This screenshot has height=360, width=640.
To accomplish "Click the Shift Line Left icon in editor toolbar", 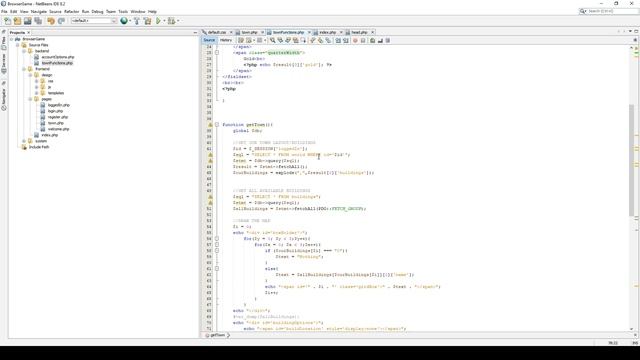I will (338, 40).
